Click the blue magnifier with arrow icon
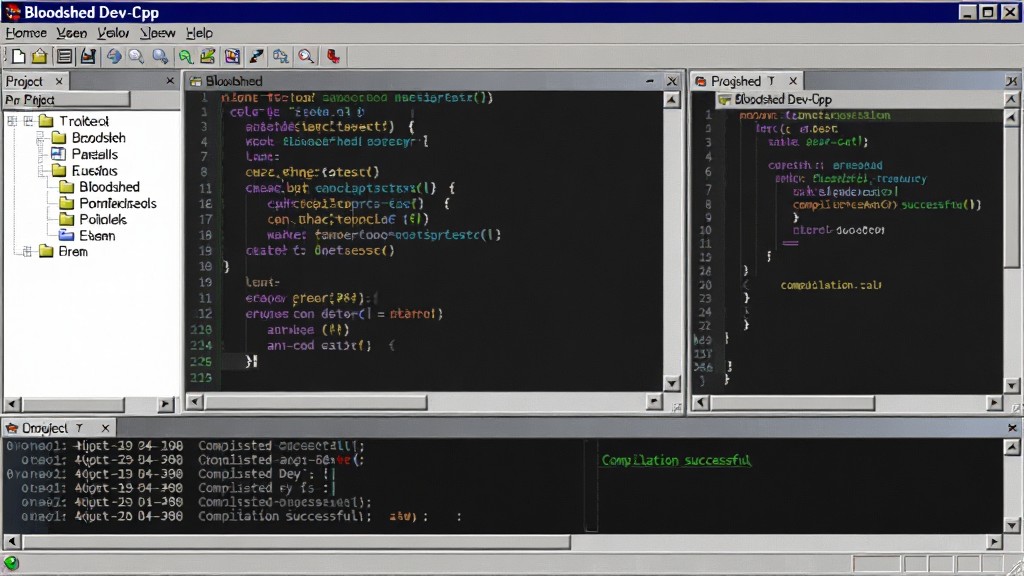 (x=160, y=56)
